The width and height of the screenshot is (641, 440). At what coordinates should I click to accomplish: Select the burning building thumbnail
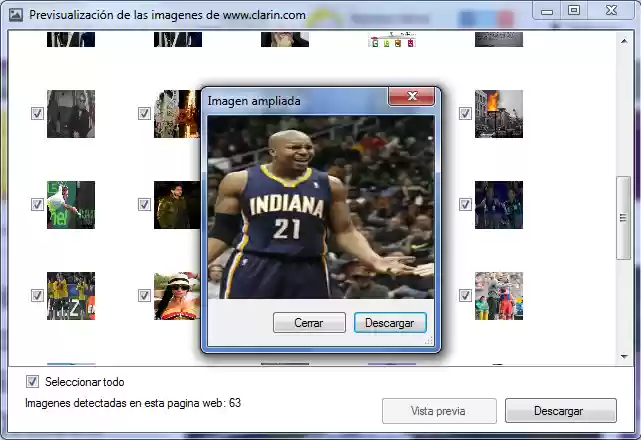click(x=499, y=114)
